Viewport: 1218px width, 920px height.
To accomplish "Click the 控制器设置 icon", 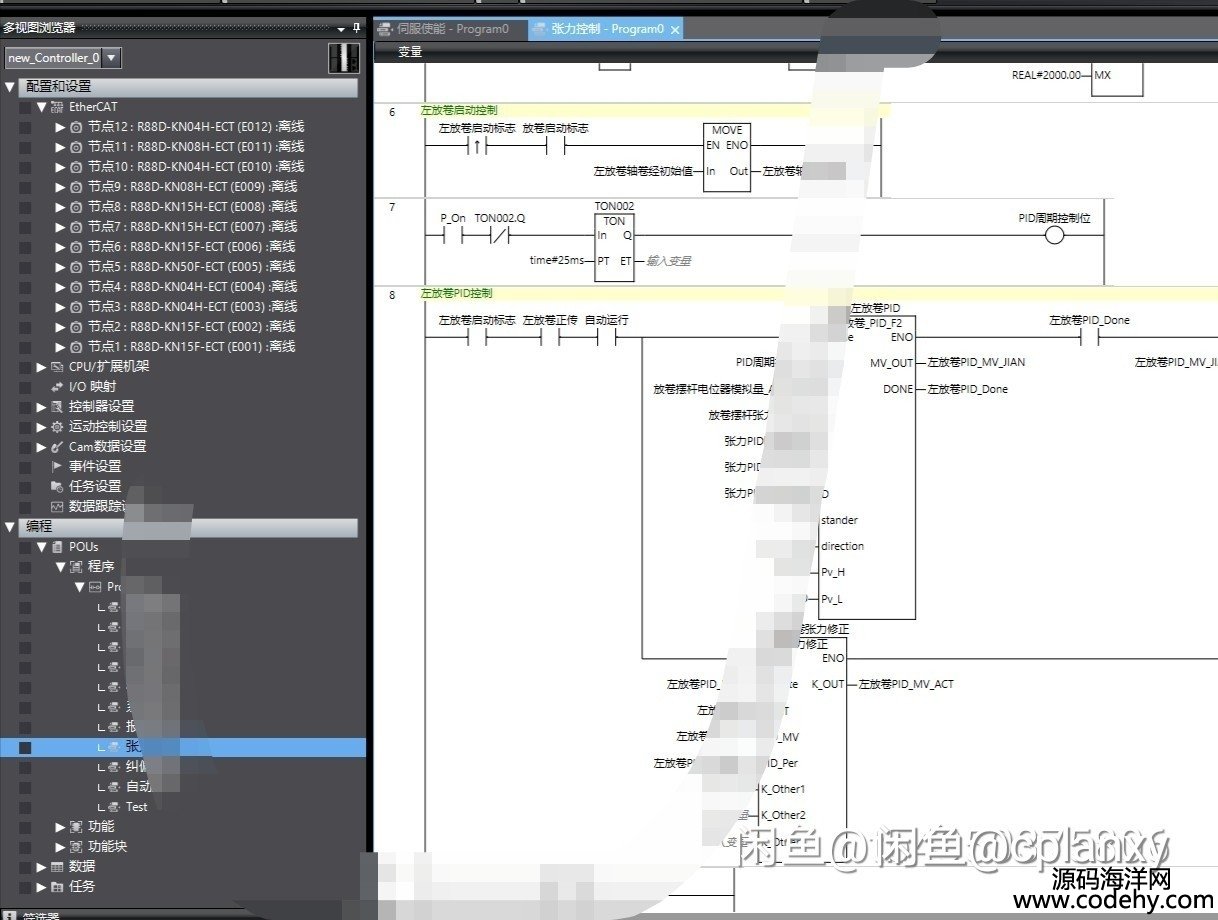I will tap(57, 407).
